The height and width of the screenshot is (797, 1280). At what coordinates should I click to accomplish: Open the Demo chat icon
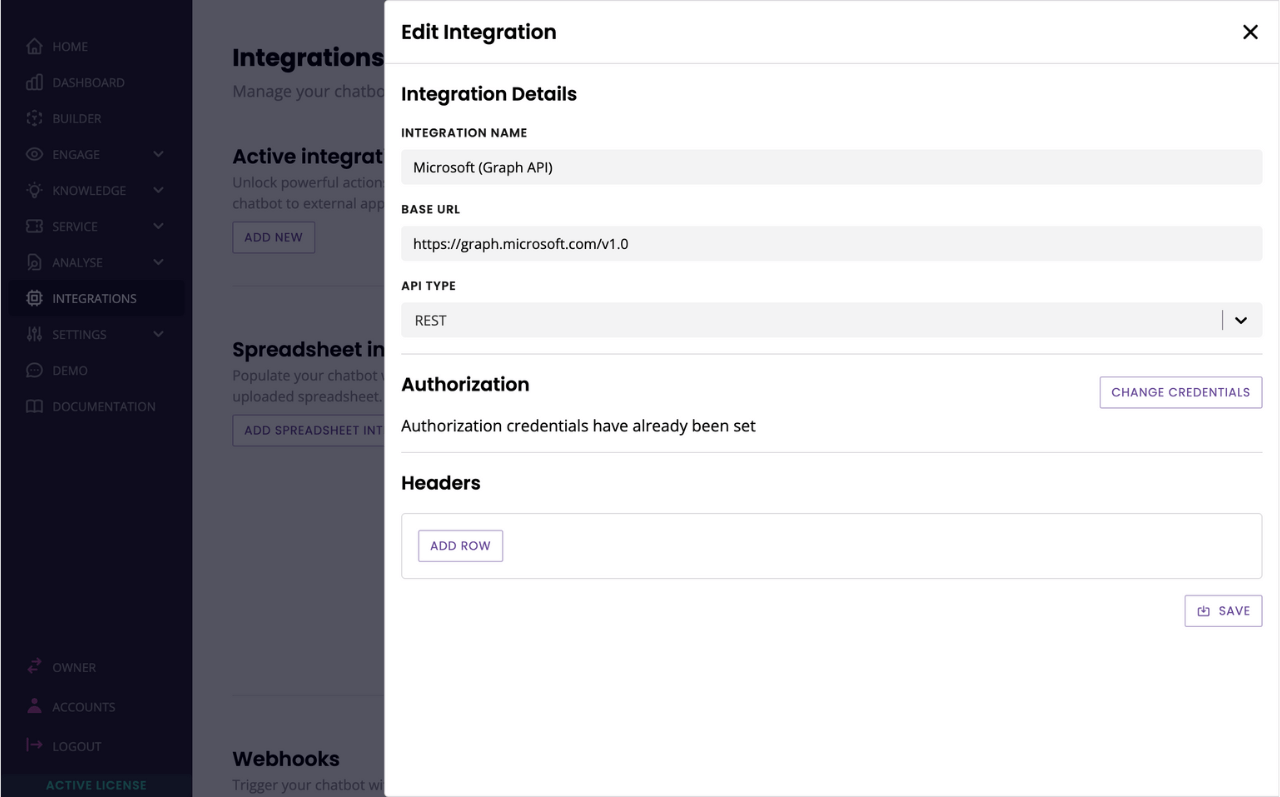click(34, 370)
